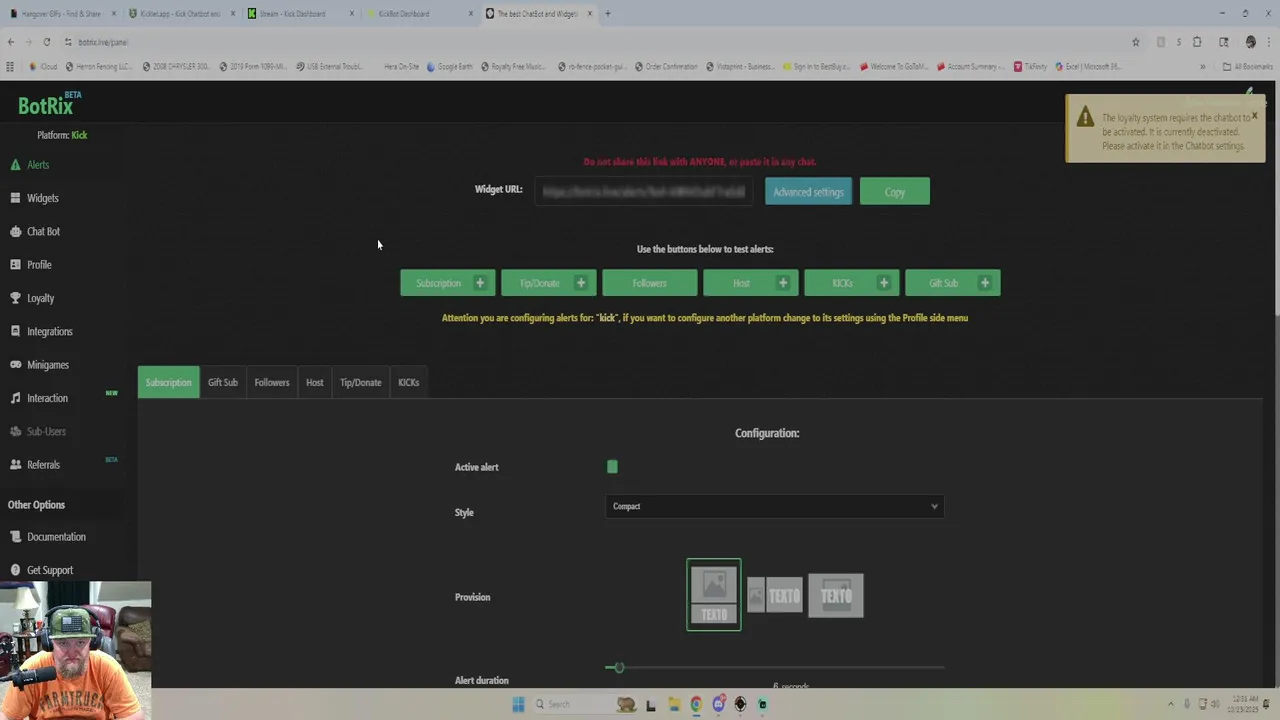Open the browser extensions puzzle icon
The image size is (1280, 720).
pyautogui.click(x=1197, y=42)
